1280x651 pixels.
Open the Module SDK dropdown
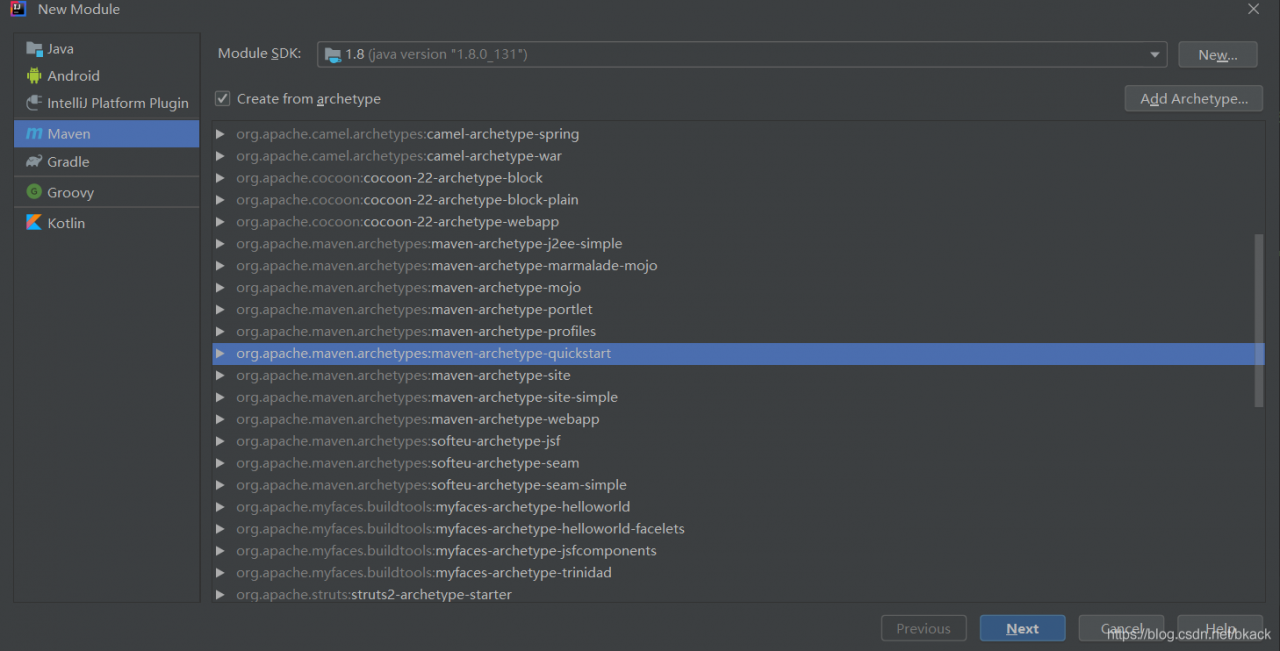(x=1156, y=55)
